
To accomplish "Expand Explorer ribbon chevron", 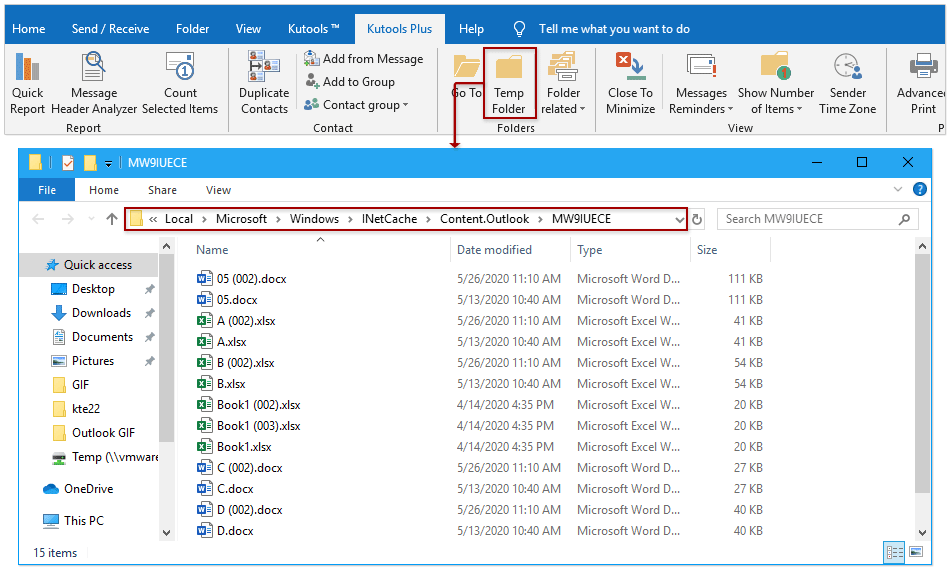I will point(898,189).
